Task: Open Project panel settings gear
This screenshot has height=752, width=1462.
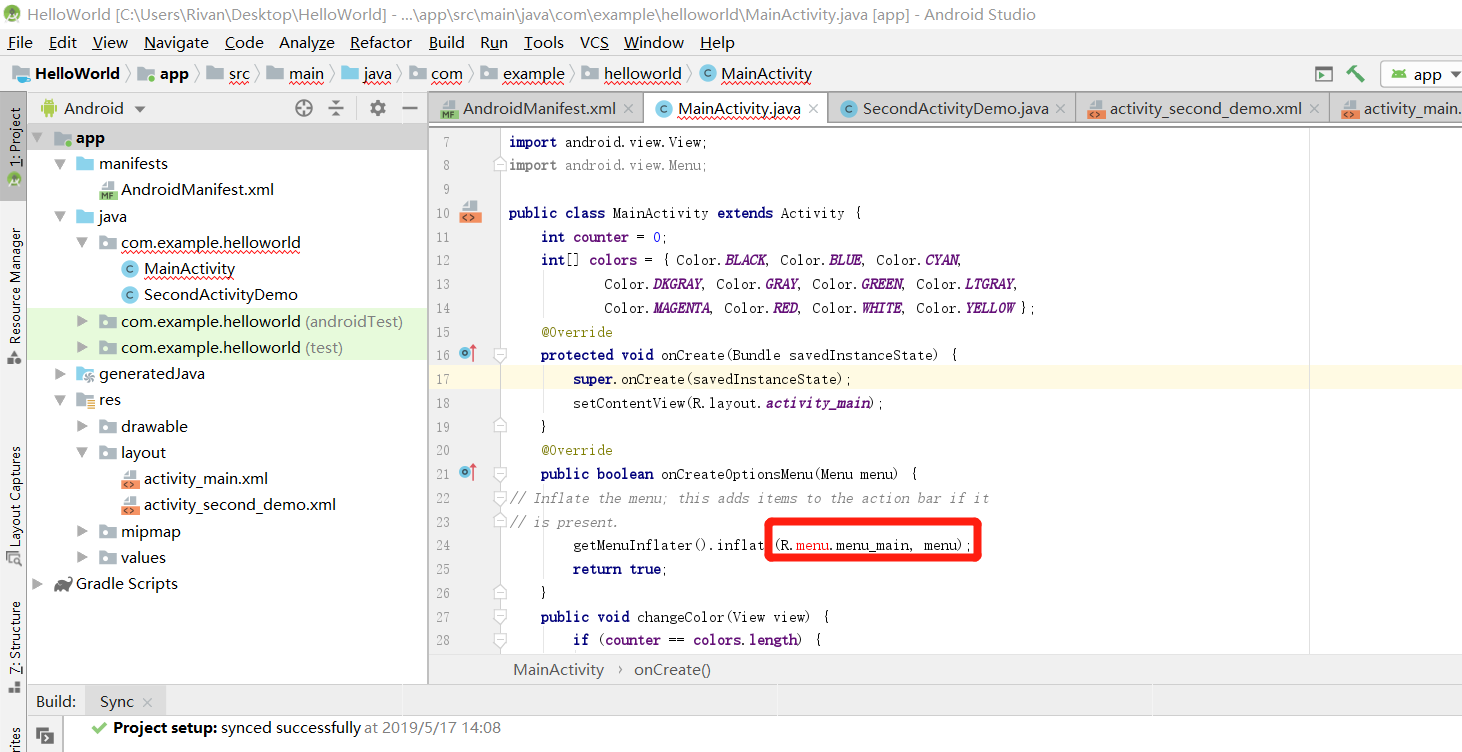Action: point(377,108)
